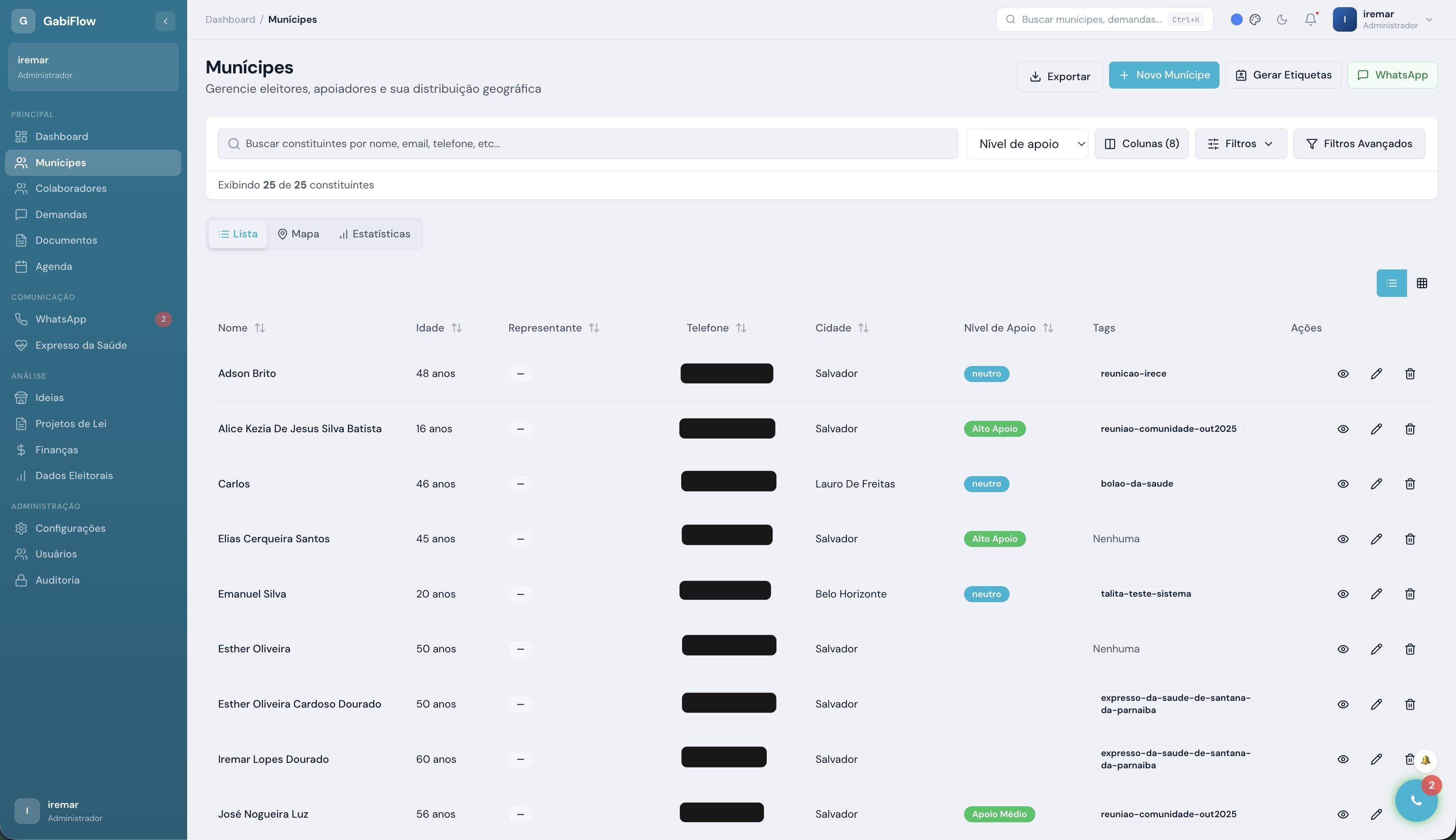View Adson Brito details via eye icon
Viewport: 1456px width, 840px height.
(1343, 374)
